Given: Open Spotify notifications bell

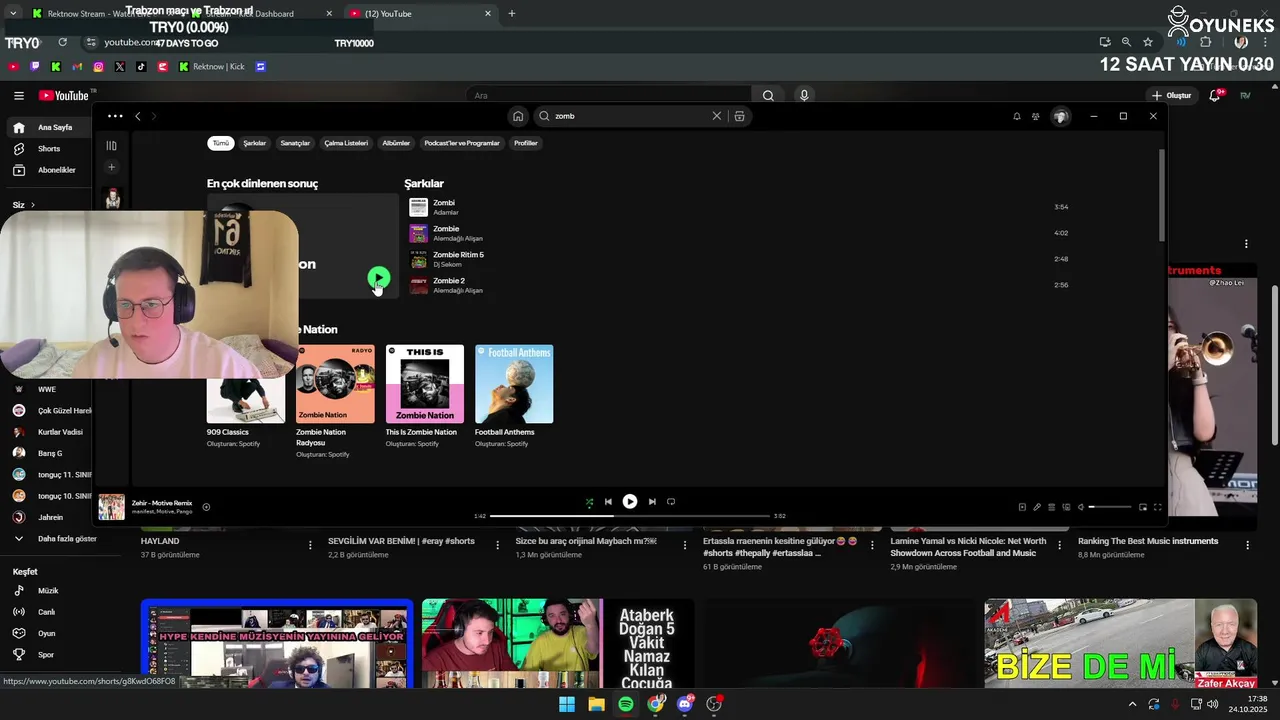Looking at the screenshot, I should (x=1017, y=116).
